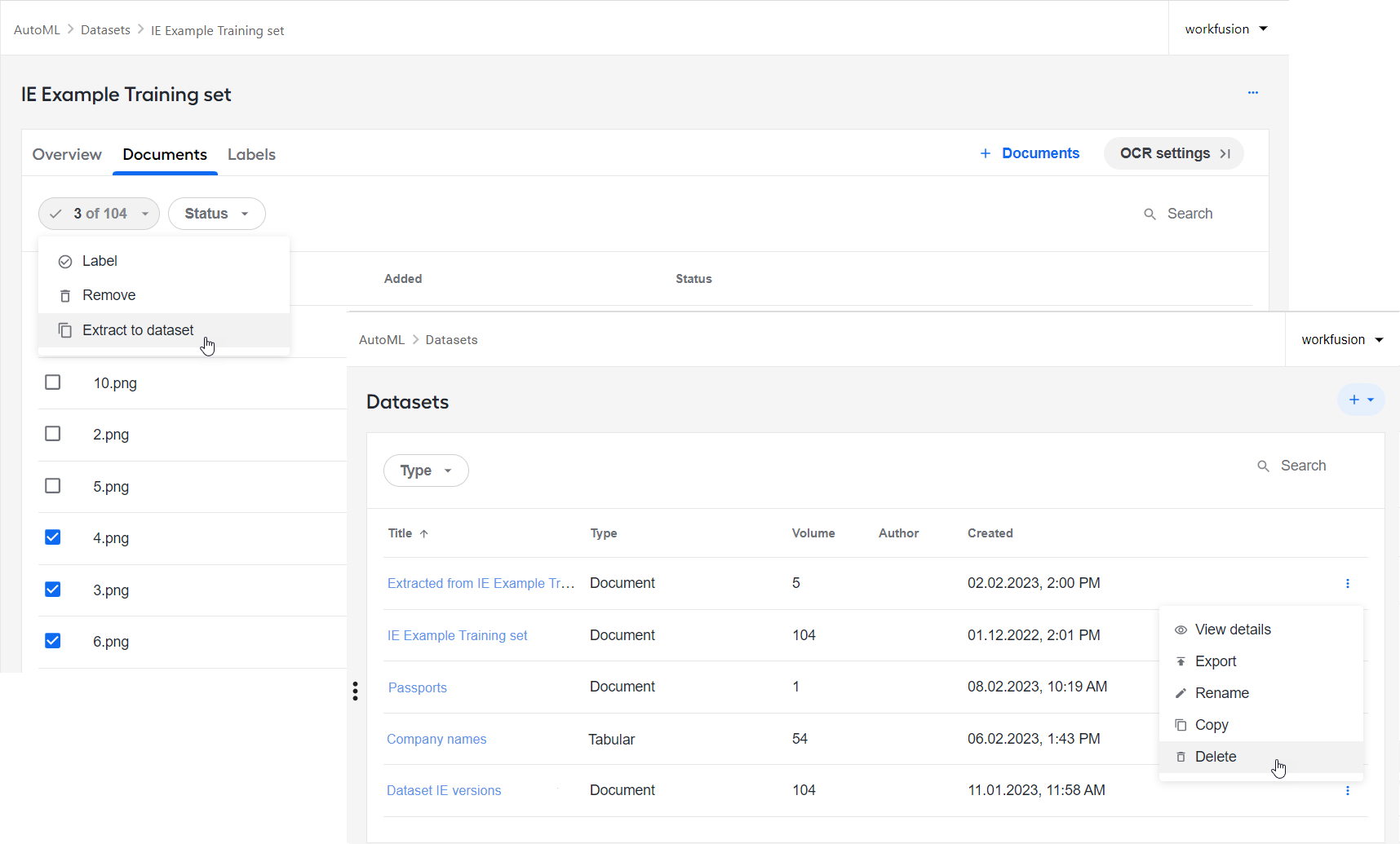Switch to the Overview tab
Image resolution: width=1400 pixels, height=844 pixels.
pos(67,154)
